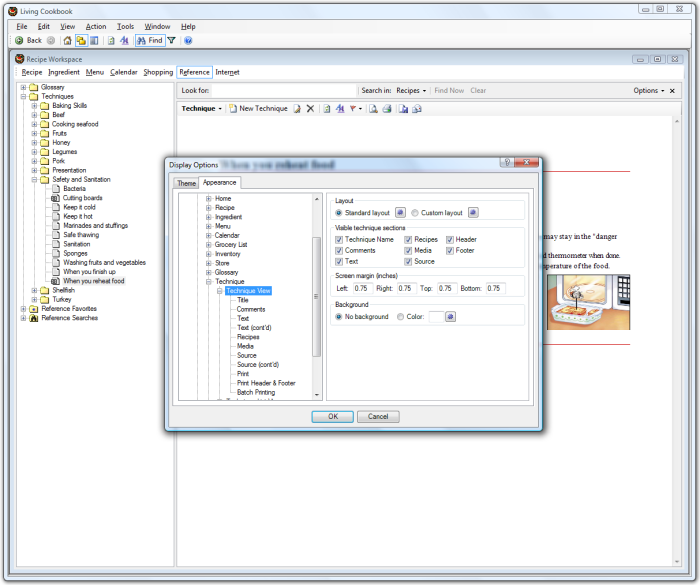Switch to the Theme tab
700x585 pixels.
186,183
